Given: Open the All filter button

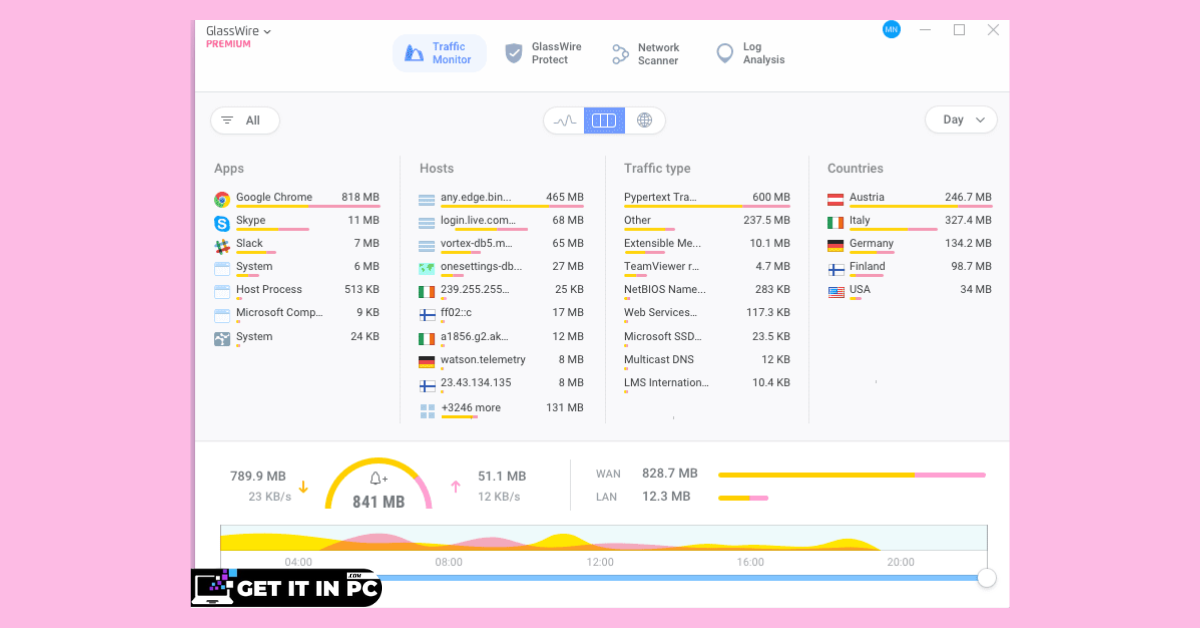Looking at the screenshot, I should click(245, 120).
